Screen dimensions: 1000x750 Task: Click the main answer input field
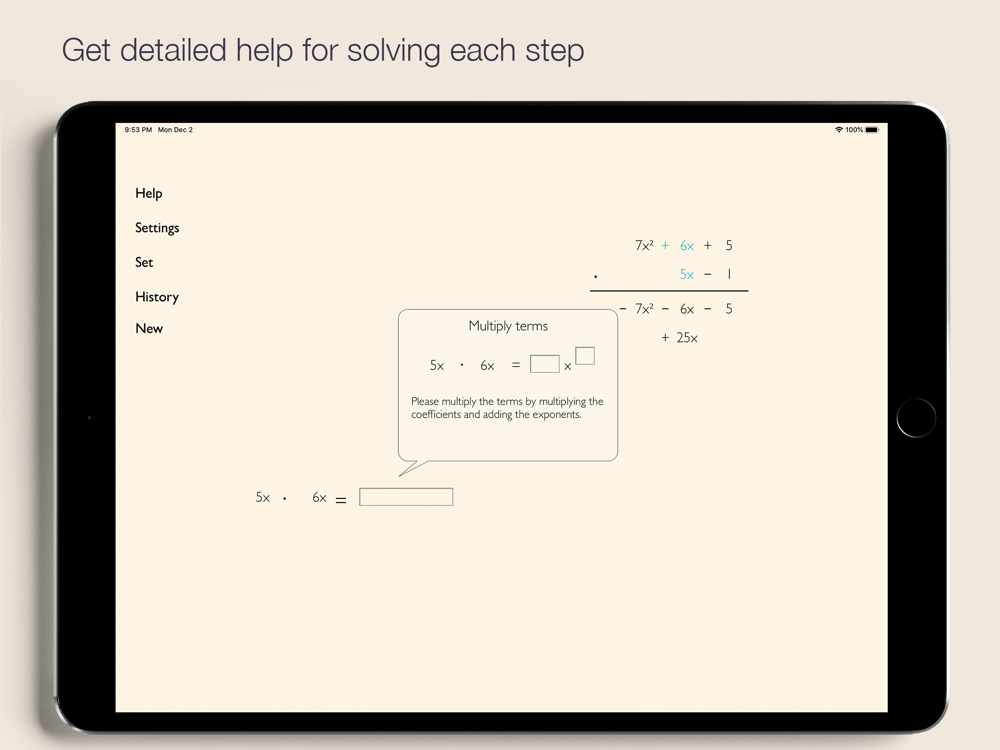click(406, 497)
